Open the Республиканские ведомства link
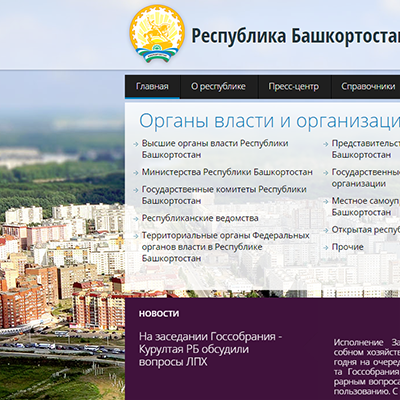The height and width of the screenshot is (400, 400). pos(200,218)
